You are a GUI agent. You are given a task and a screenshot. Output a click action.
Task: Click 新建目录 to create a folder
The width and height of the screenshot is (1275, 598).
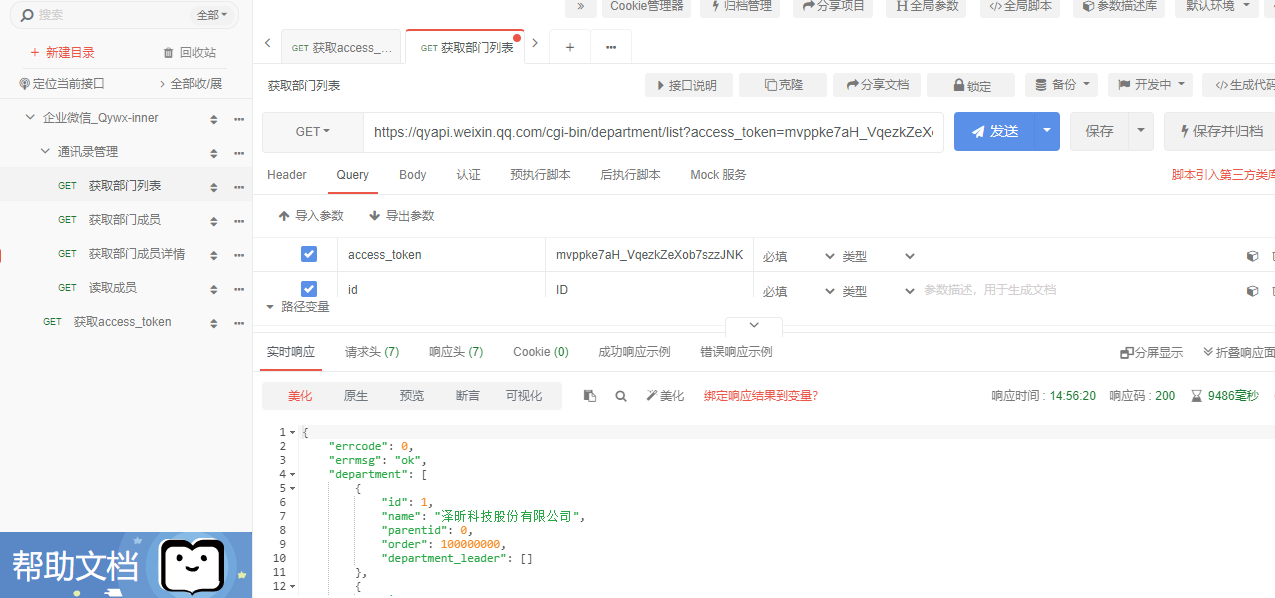tap(62, 52)
